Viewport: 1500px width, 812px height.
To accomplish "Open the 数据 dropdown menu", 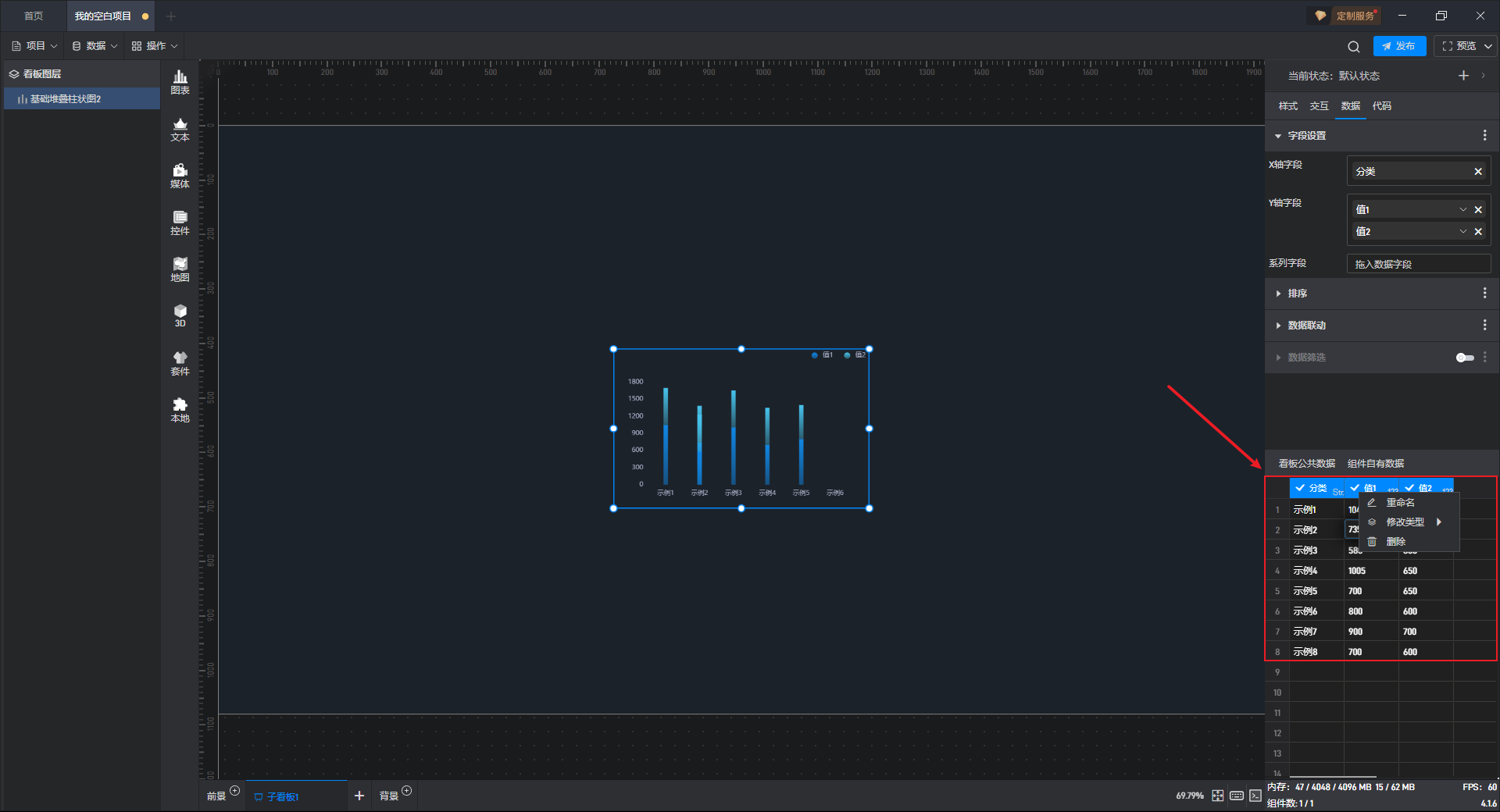I will [x=95, y=46].
